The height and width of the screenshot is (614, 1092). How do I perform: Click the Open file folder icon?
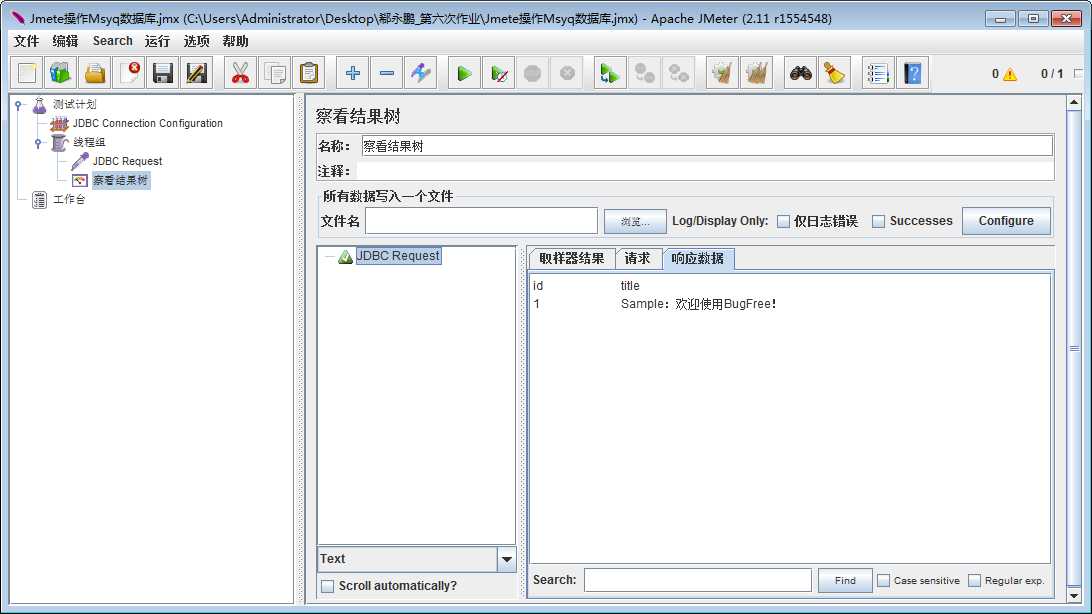pos(95,73)
